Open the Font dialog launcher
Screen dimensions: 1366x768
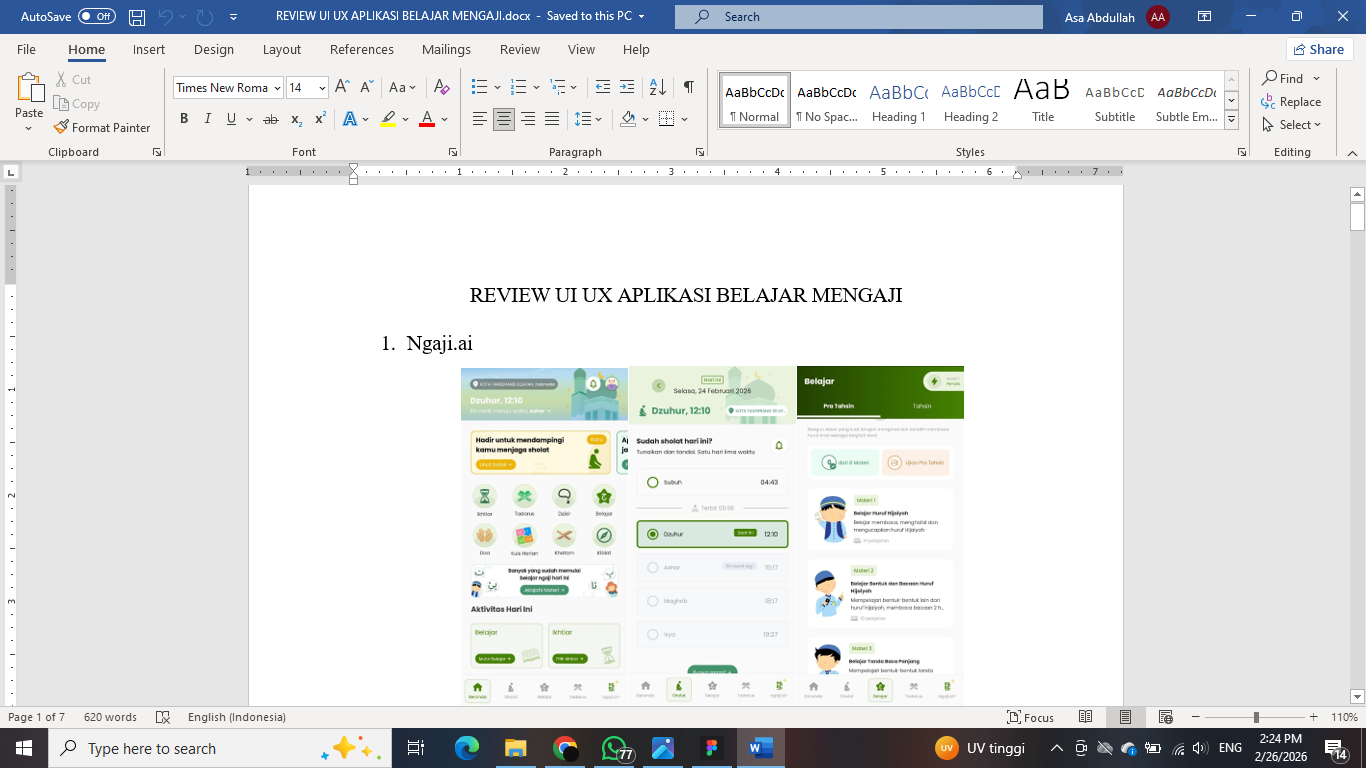[453, 152]
